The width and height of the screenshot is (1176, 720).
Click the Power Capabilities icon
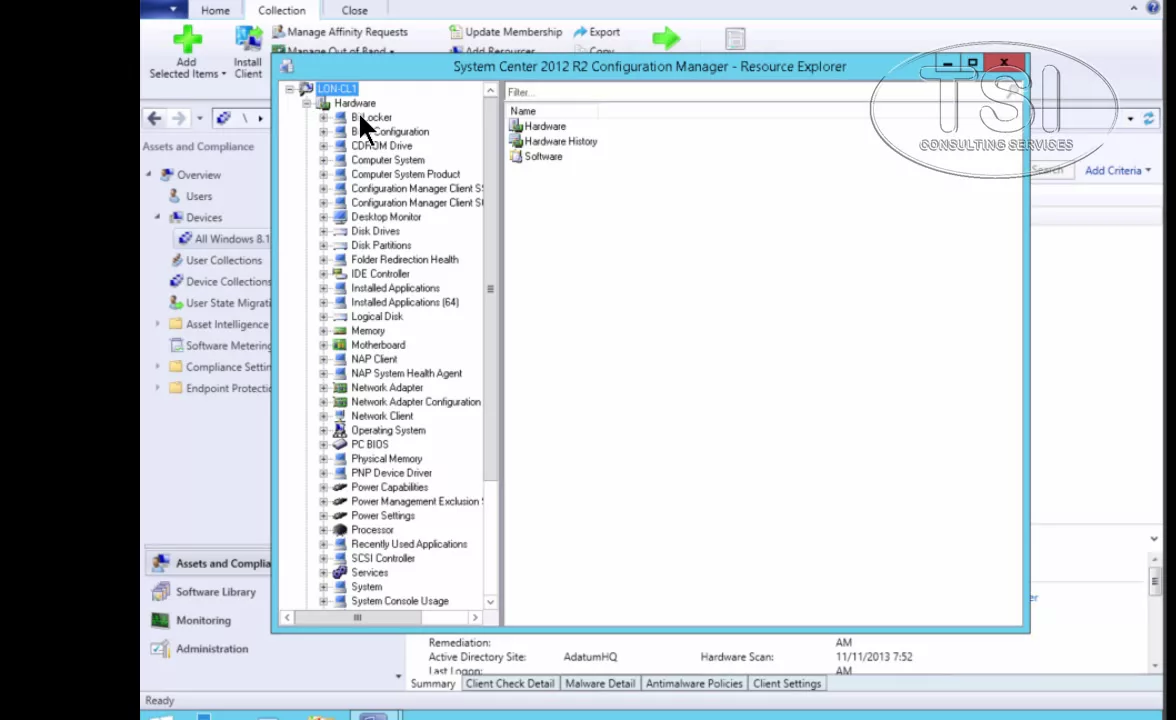(x=340, y=488)
